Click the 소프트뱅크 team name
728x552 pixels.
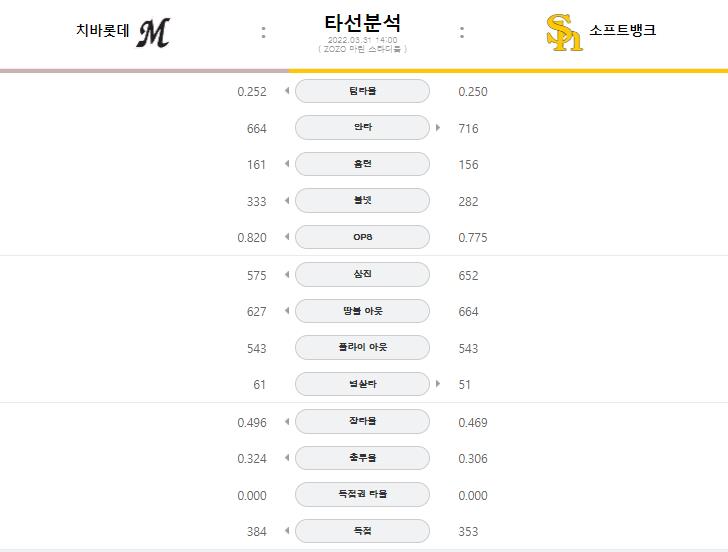[x=623, y=30]
